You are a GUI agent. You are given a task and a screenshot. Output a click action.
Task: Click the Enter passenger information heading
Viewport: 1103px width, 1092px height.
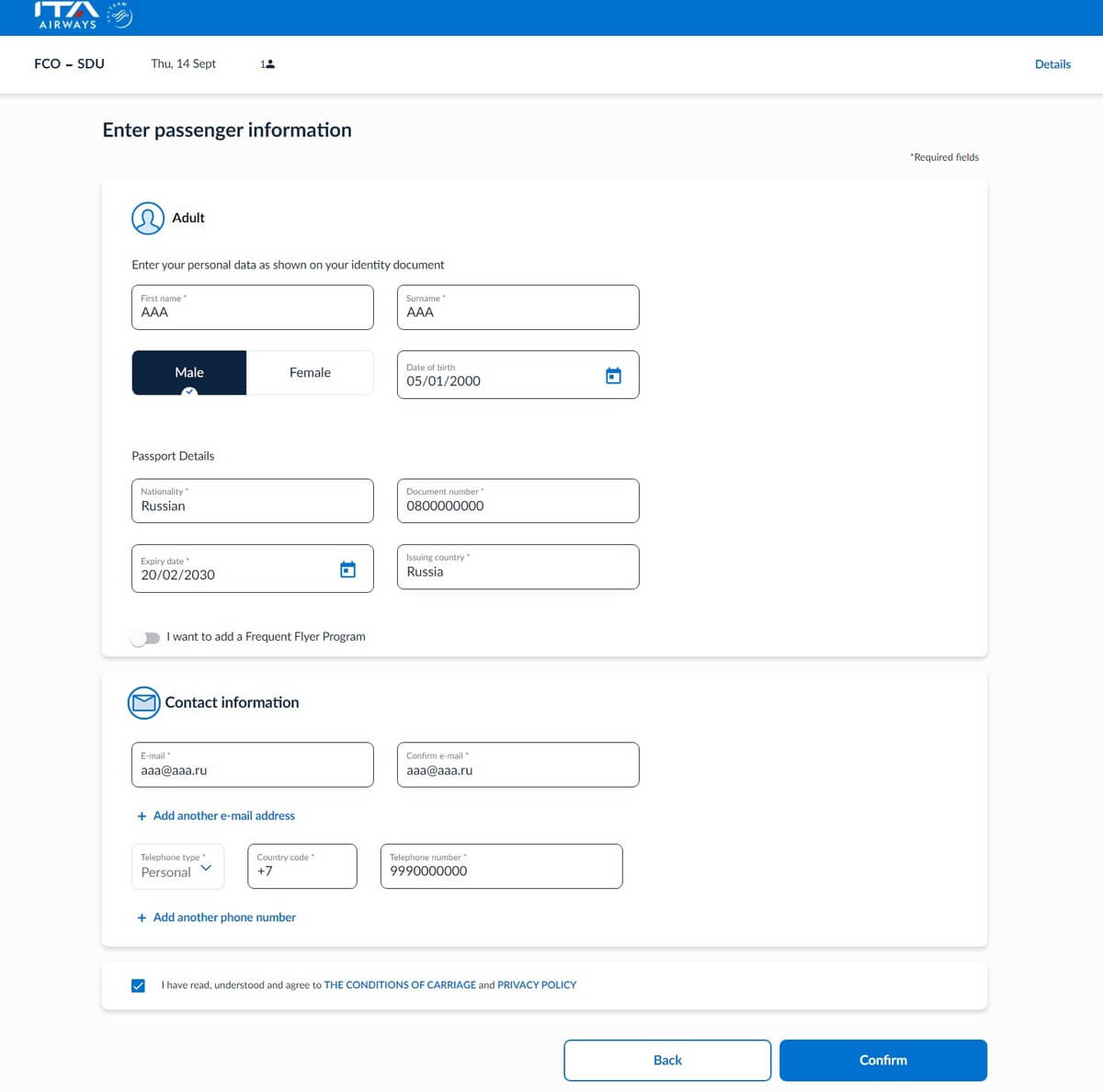coord(227,130)
